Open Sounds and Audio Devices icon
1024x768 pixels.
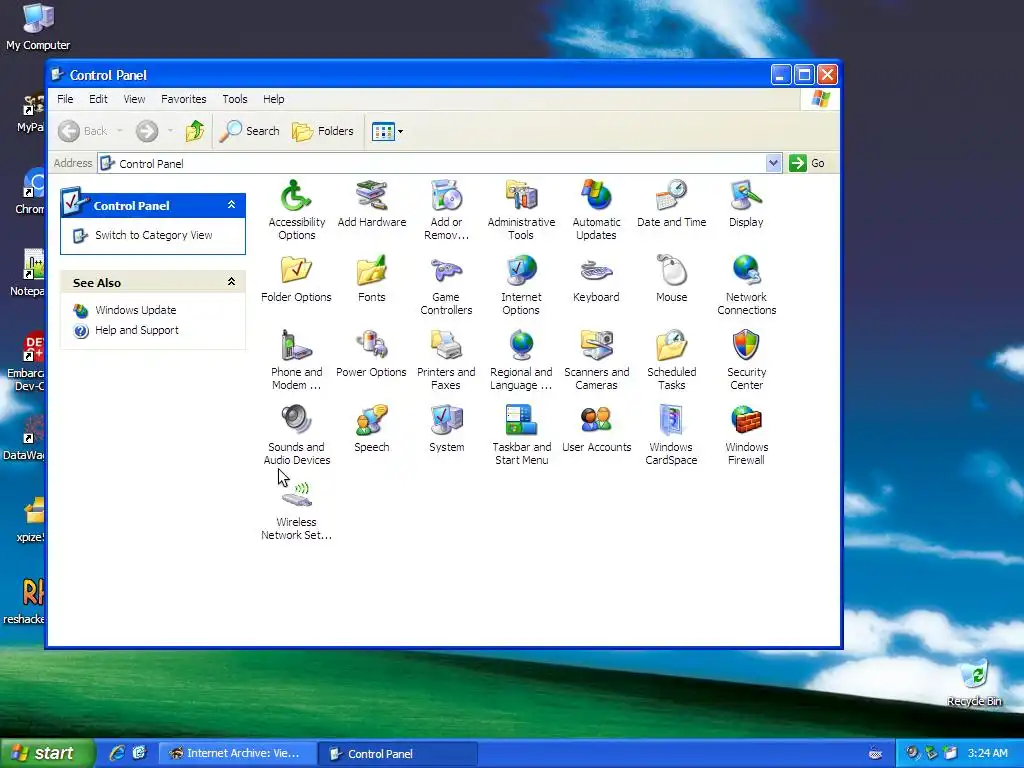coord(296,421)
